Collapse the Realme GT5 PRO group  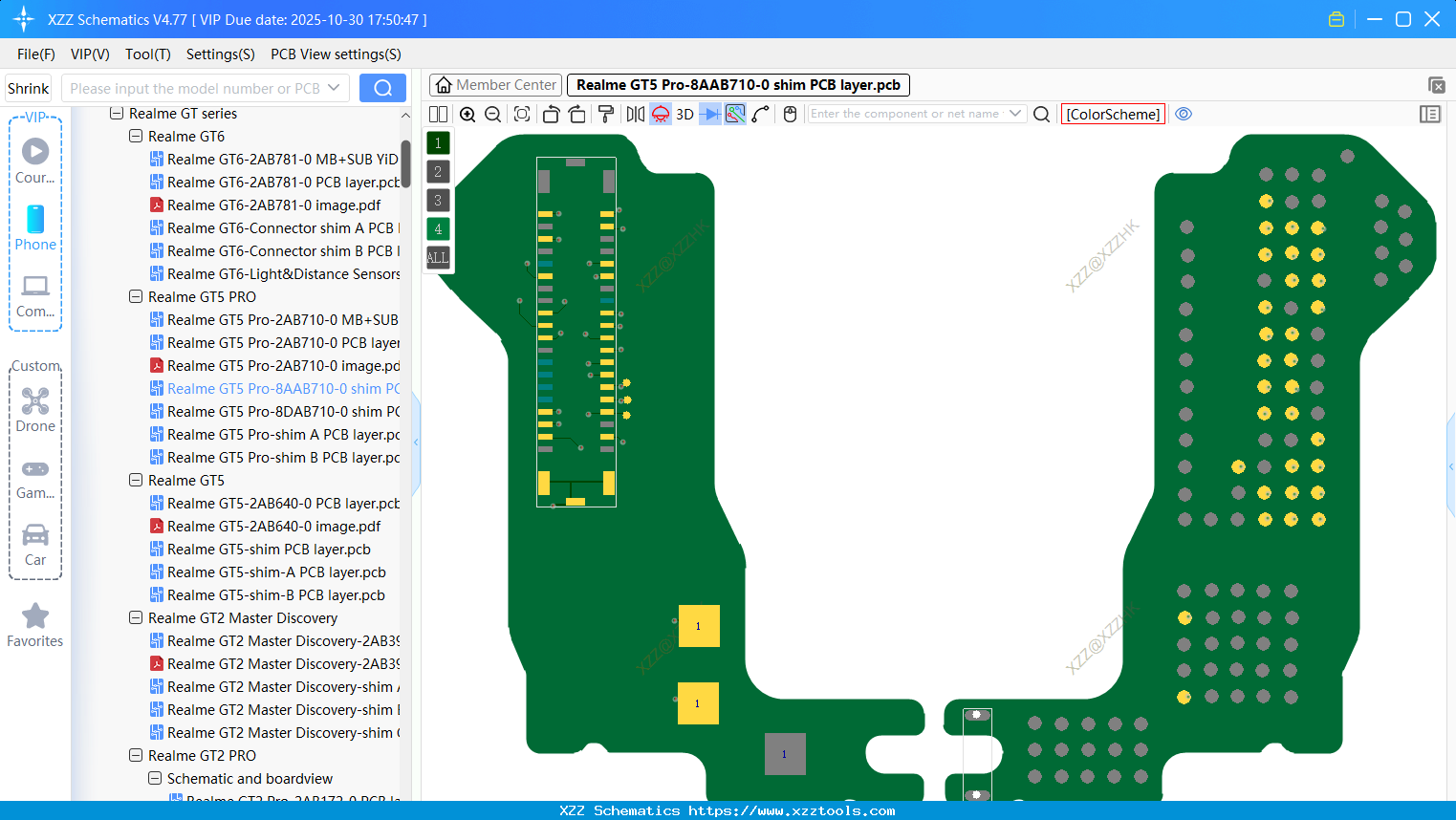135,296
